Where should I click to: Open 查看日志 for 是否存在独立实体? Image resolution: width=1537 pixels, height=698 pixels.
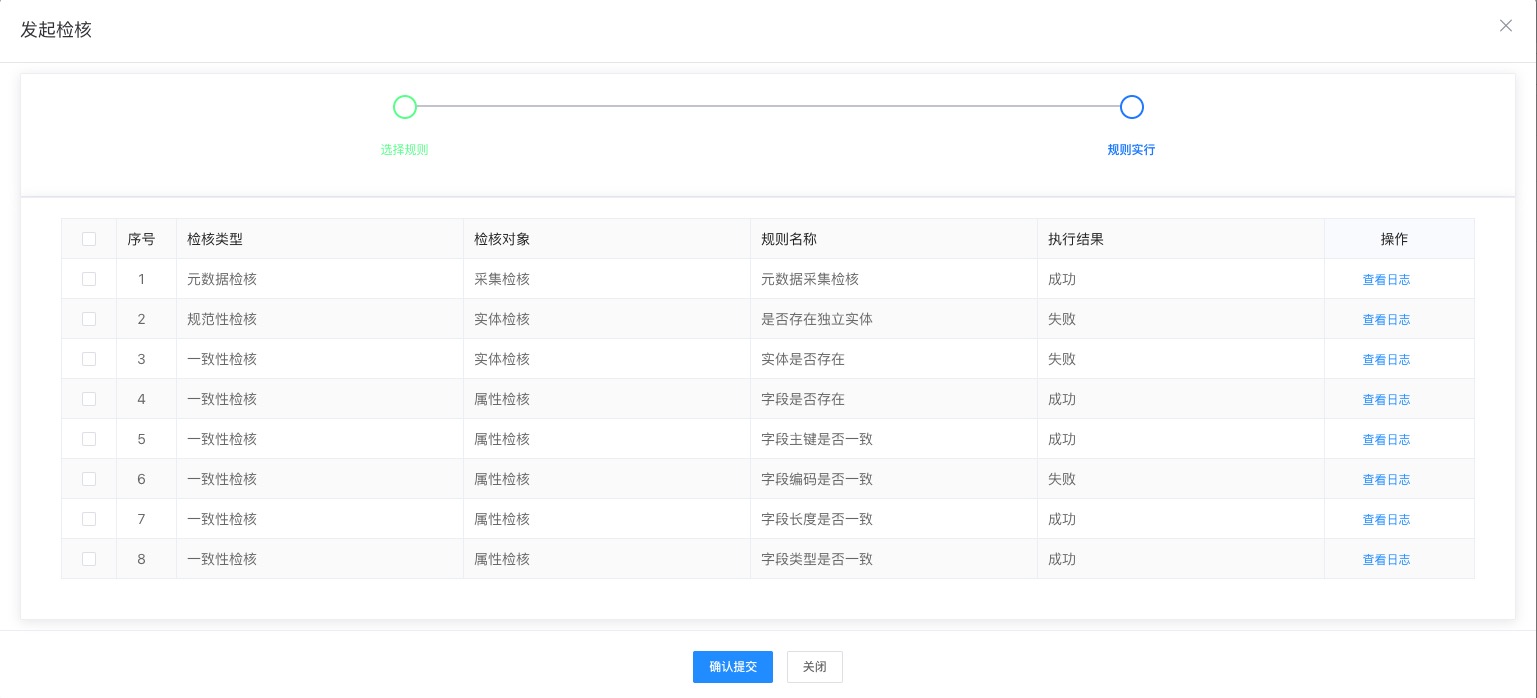point(1386,319)
